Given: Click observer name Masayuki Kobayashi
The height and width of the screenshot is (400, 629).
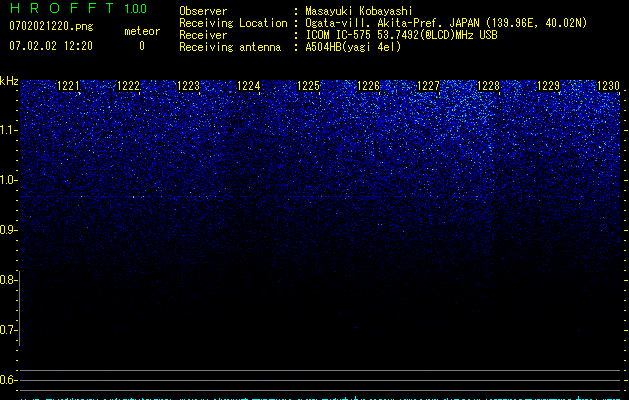Looking at the screenshot, I should [x=359, y=11].
